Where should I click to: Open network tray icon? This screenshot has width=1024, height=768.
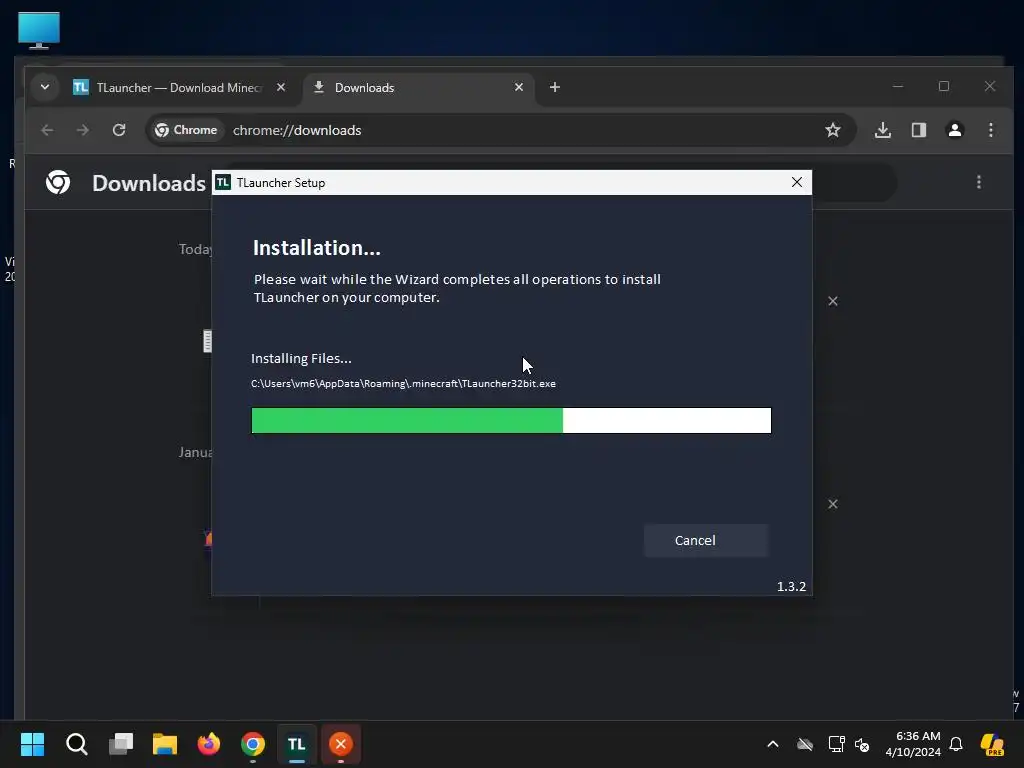(836, 744)
